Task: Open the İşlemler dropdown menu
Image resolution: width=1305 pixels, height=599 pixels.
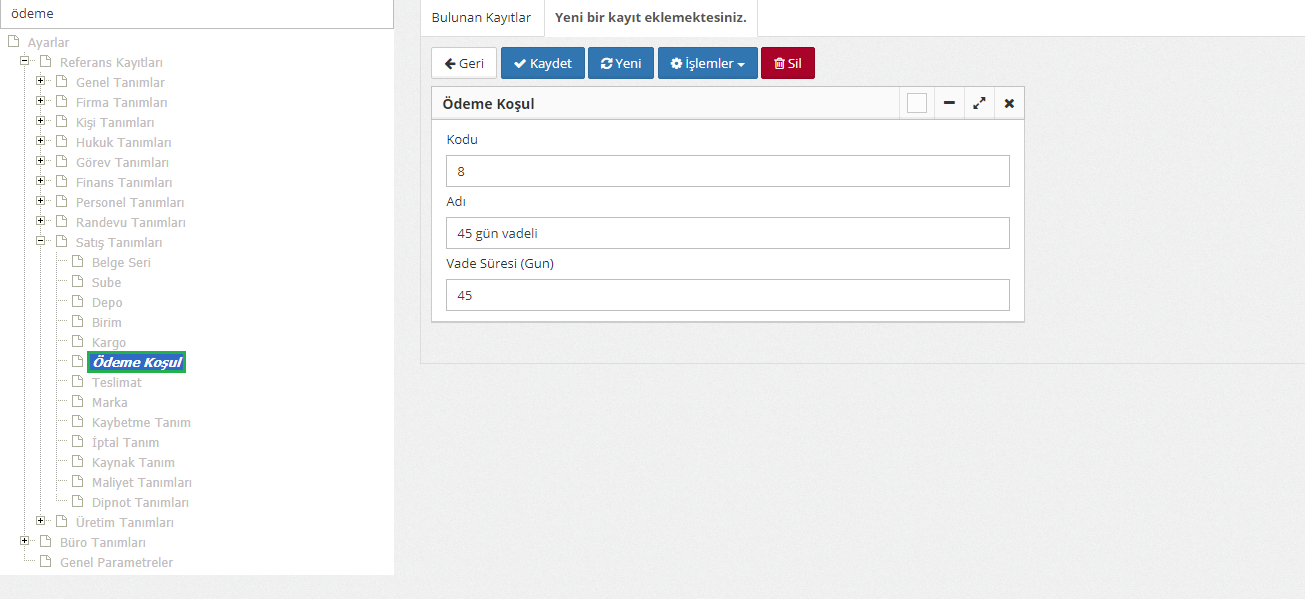Action: click(707, 63)
